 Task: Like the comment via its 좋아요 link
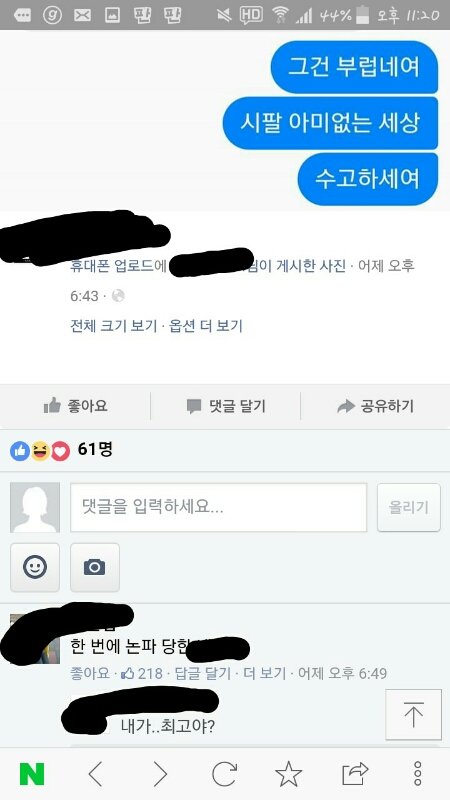(90, 673)
